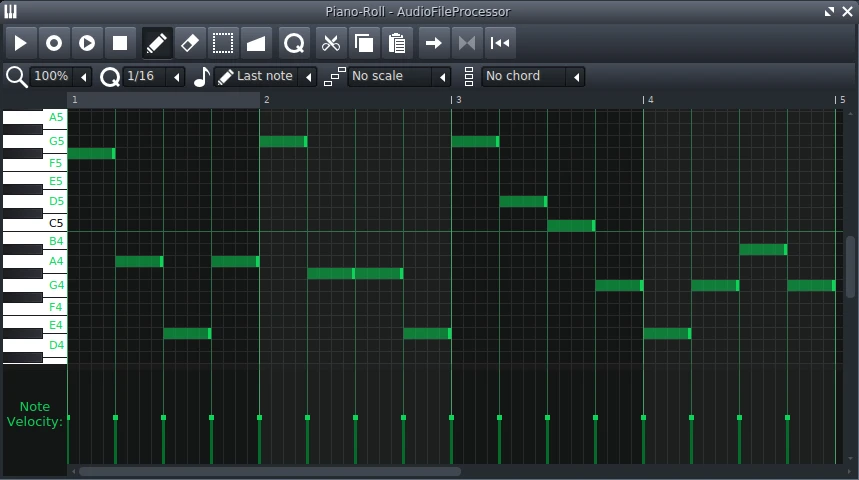The image size is (859, 480).
Task: Switch to the Erase mode tool
Action: [190, 43]
